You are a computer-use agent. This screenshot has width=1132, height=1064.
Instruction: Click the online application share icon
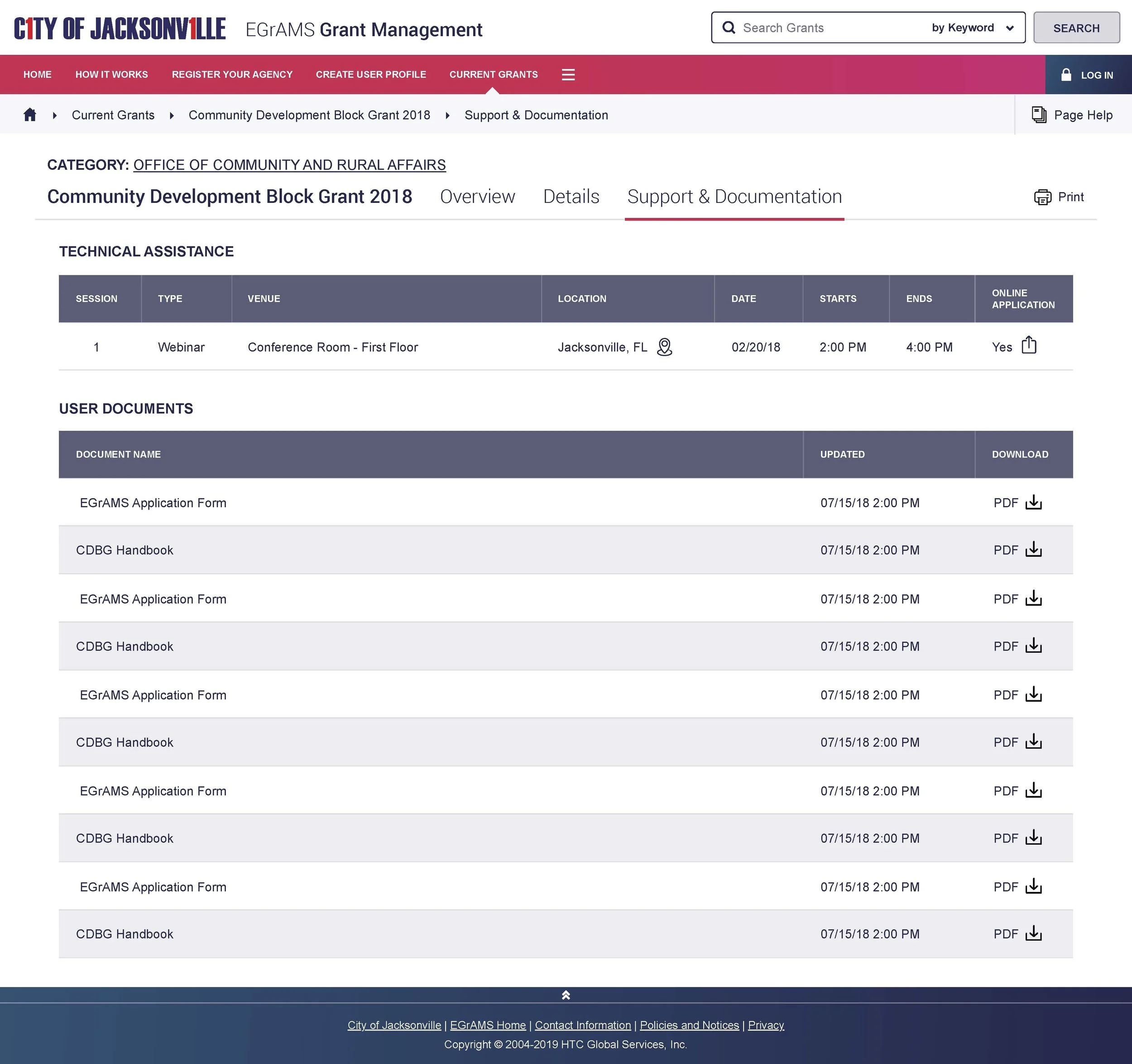pyautogui.click(x=1028, y=345)
